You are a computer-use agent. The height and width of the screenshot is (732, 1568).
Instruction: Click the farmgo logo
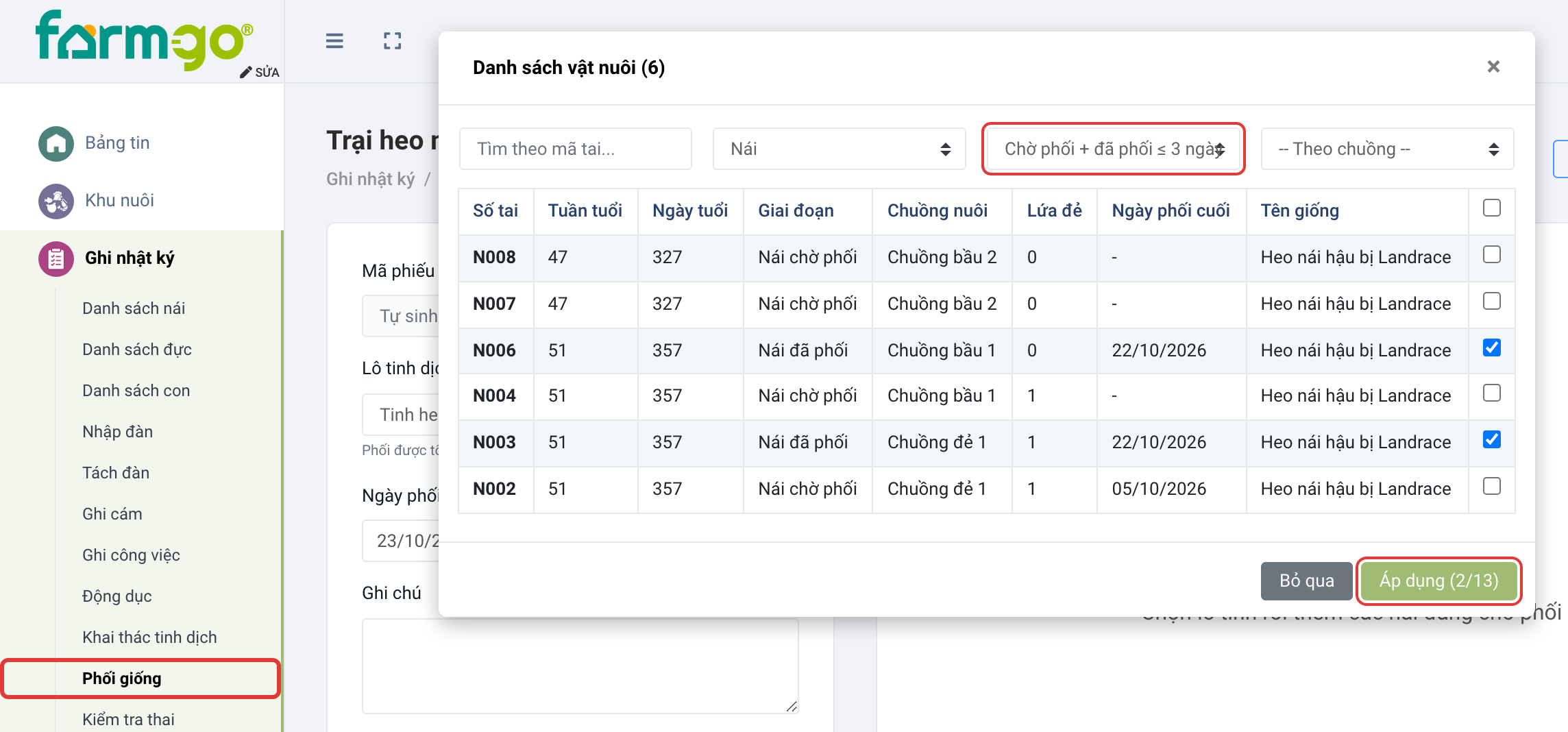[145, 40]
